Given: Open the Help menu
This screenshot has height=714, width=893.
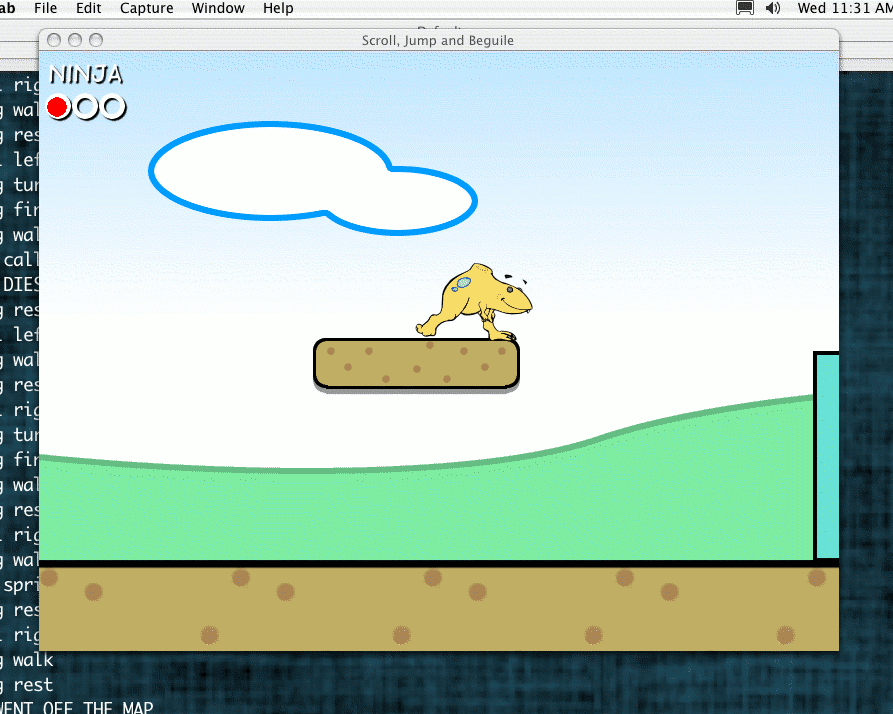Looking at the screenshot, I should [278, 8].
